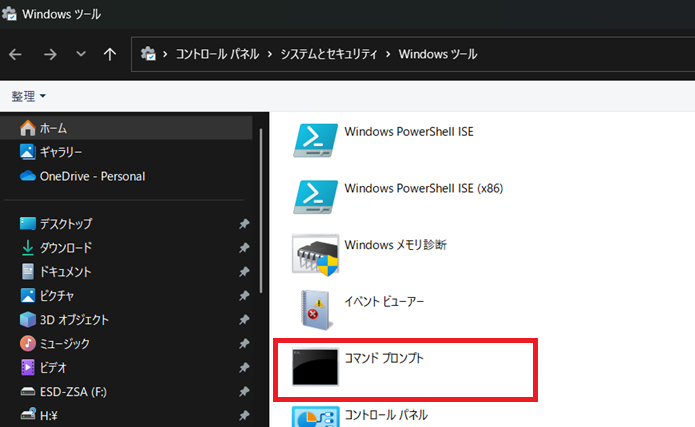This screenshot has height=427, width=695.
Task: Go back with the back arrow
Action: pos(16,55)
